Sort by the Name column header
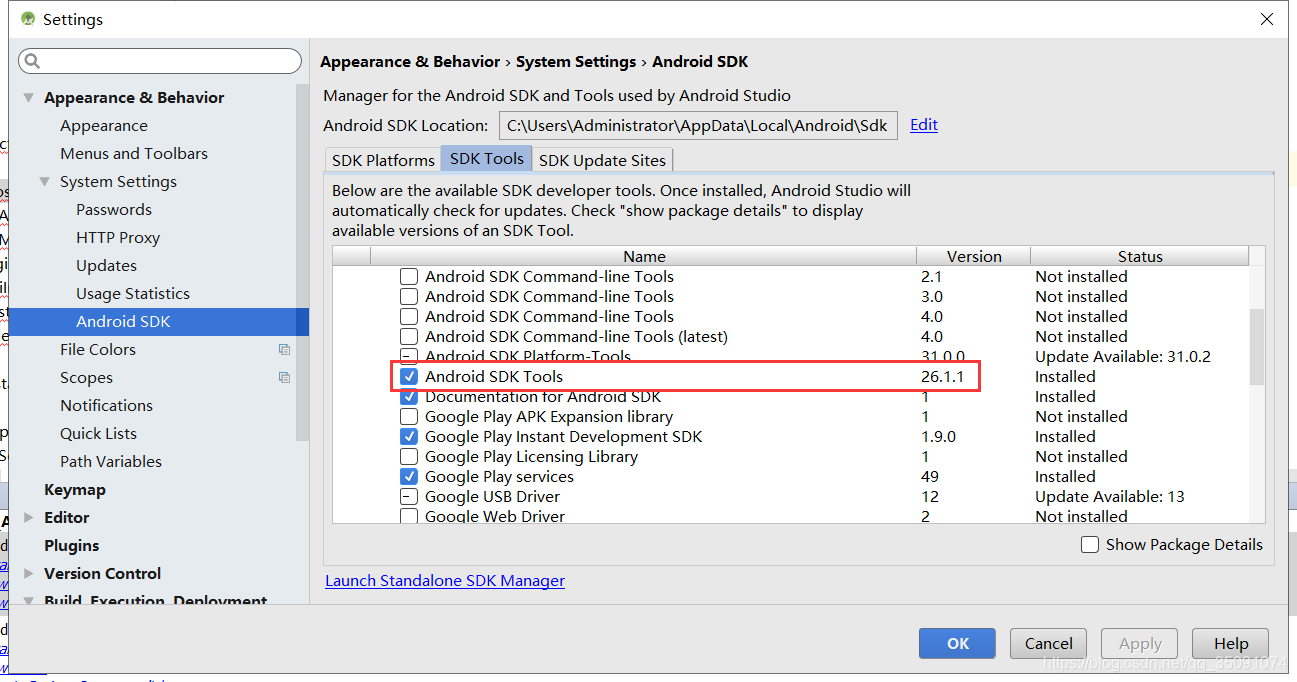 click(x=645, y=256)
